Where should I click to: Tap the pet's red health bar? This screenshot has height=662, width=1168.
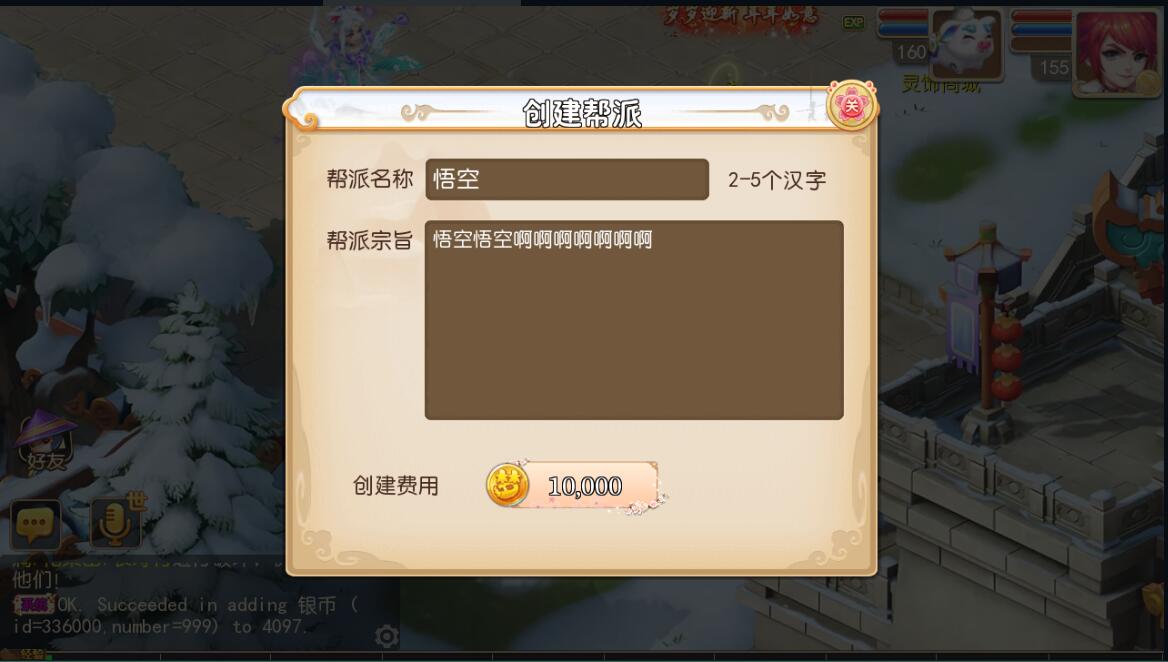click(x=904, y=16)
